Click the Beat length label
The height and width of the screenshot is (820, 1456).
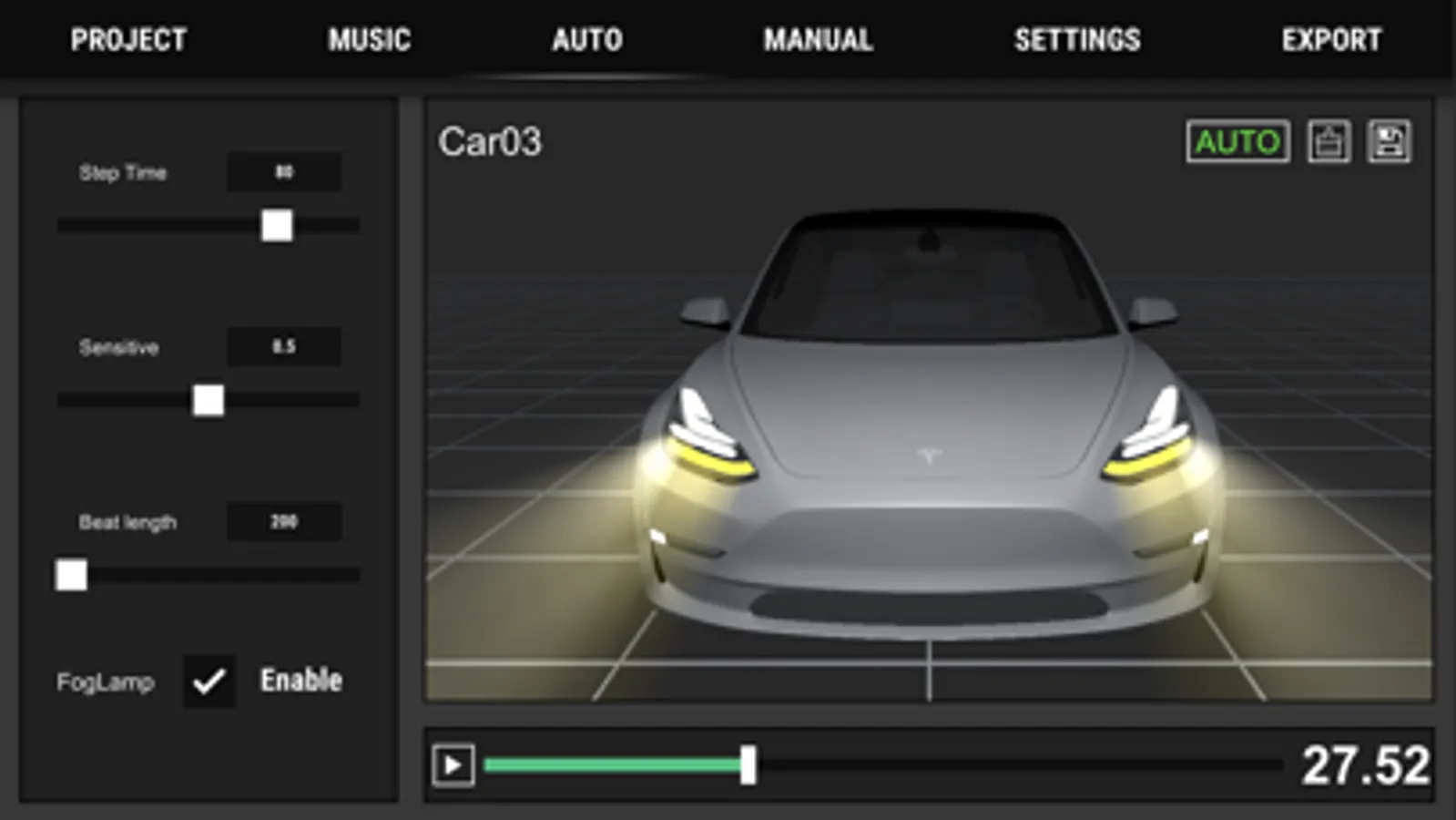coord(127,522)
